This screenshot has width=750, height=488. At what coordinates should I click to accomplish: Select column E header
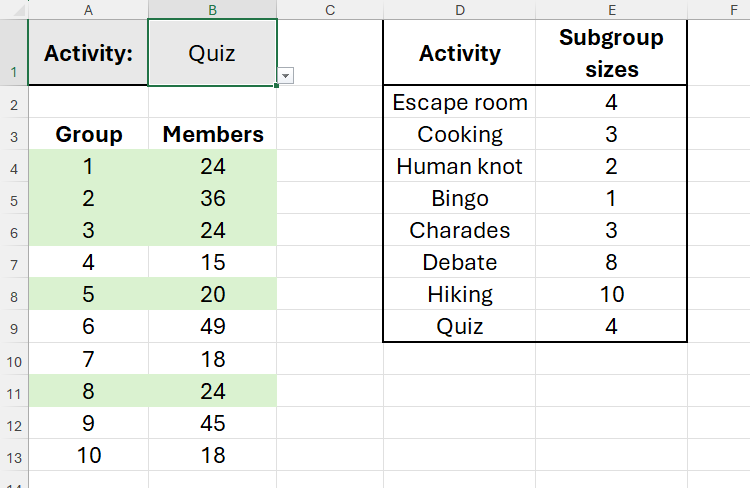tap(611, 9)
